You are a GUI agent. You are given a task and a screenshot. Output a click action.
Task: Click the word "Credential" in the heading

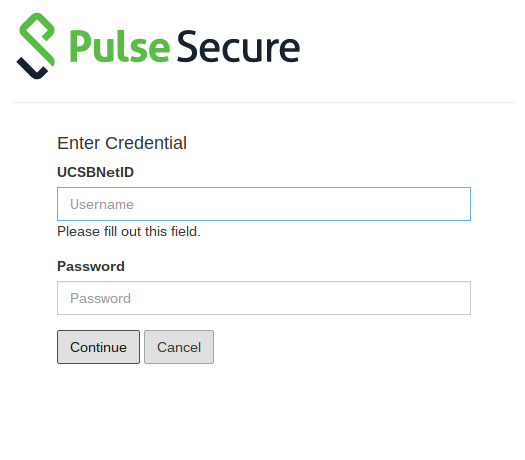click(146, 143)
